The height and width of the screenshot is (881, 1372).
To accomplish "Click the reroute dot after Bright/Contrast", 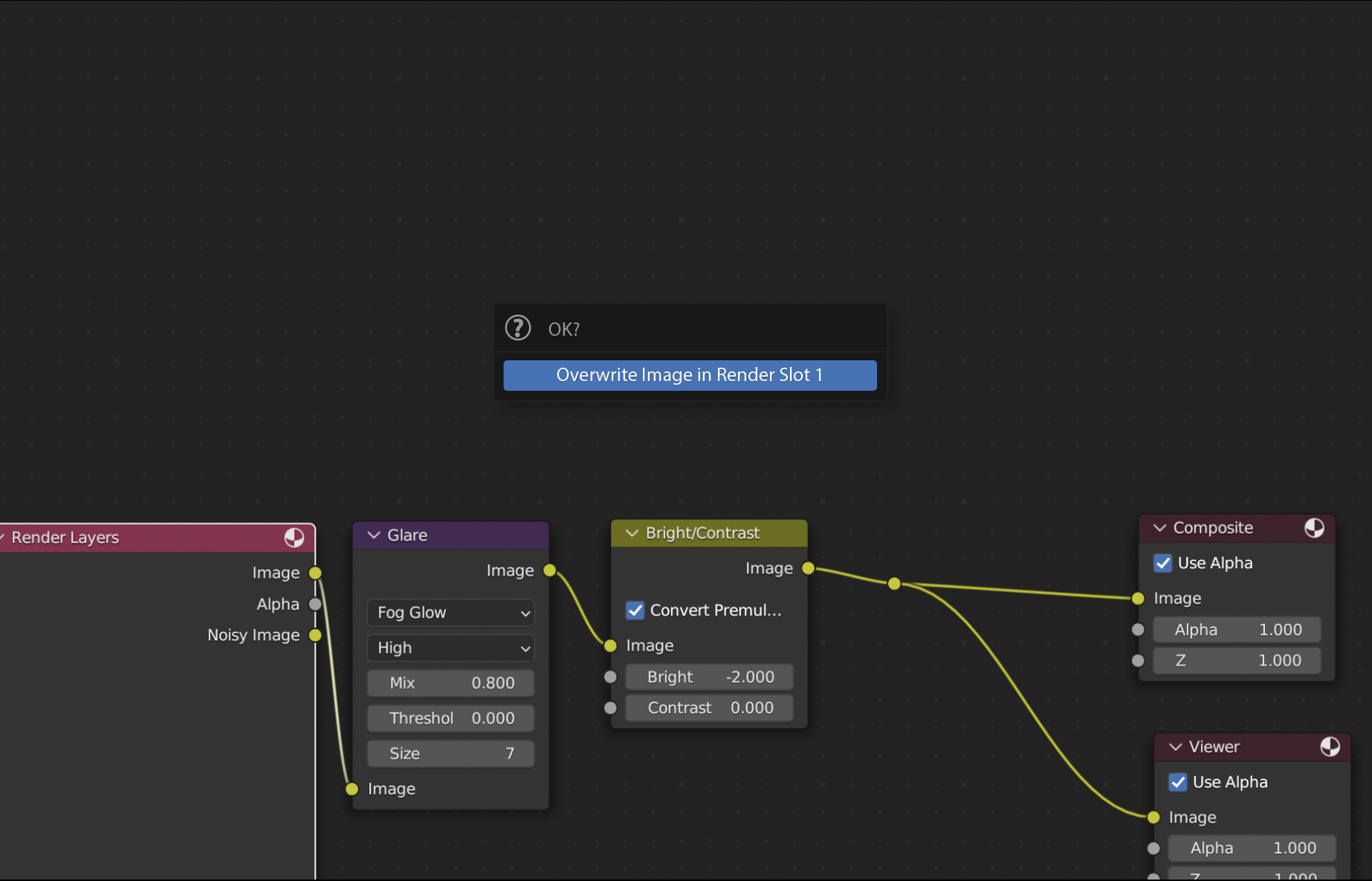I will (x=894, y=584).
